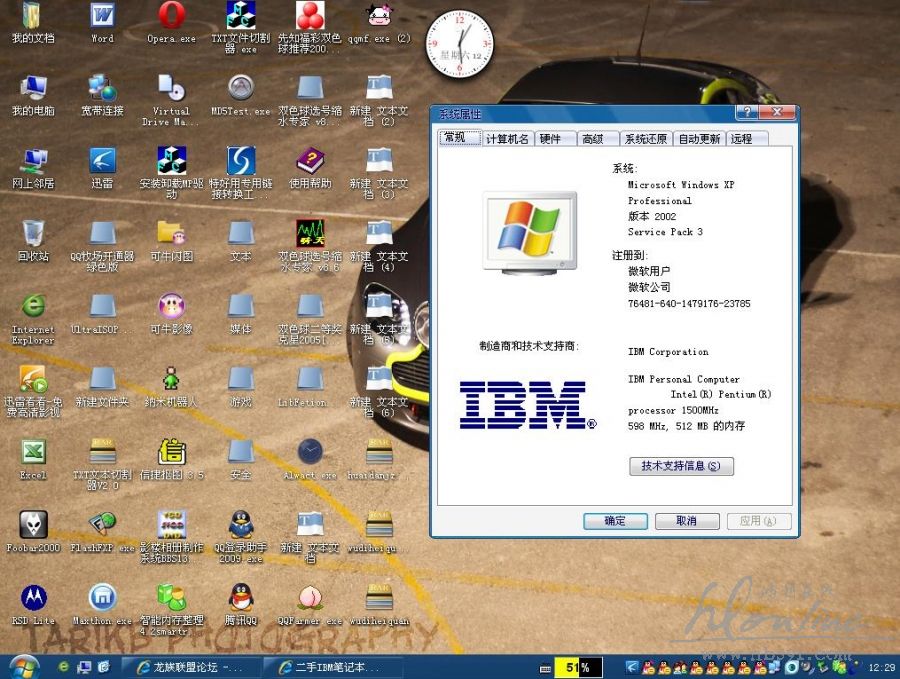The height and width of the screenshot is (679, 900).
Task: Click the 技术支持信息 button
Action: [x=681, y=466]
